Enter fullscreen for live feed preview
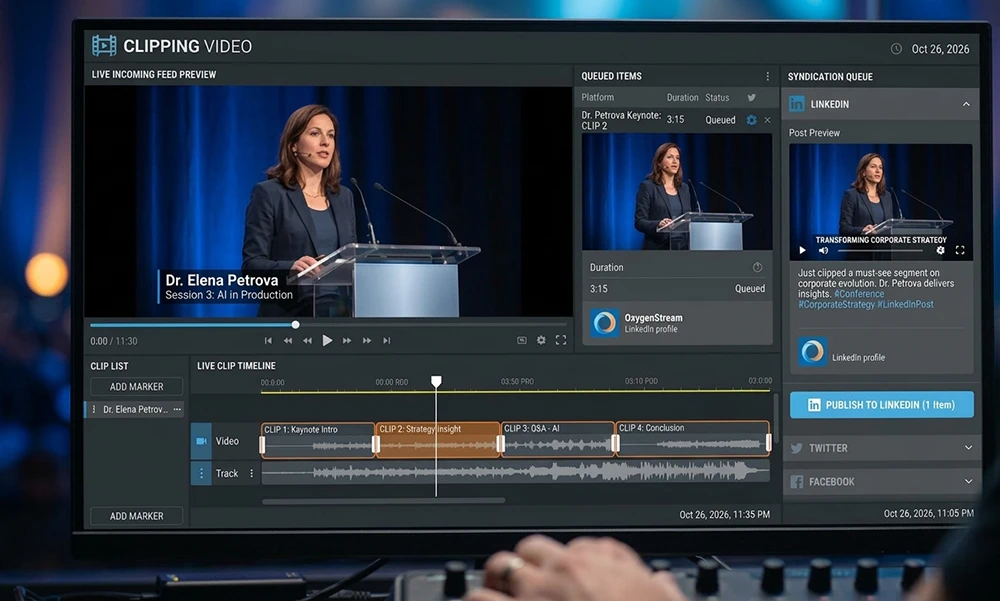The image size is (1000, 601). click(x=561, y=341)
